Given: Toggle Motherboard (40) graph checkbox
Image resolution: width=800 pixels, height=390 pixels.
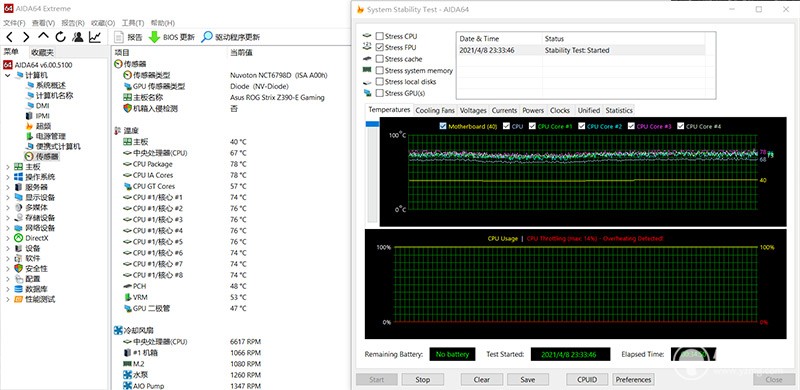Looking at the screenshot, I should (442, 126).
